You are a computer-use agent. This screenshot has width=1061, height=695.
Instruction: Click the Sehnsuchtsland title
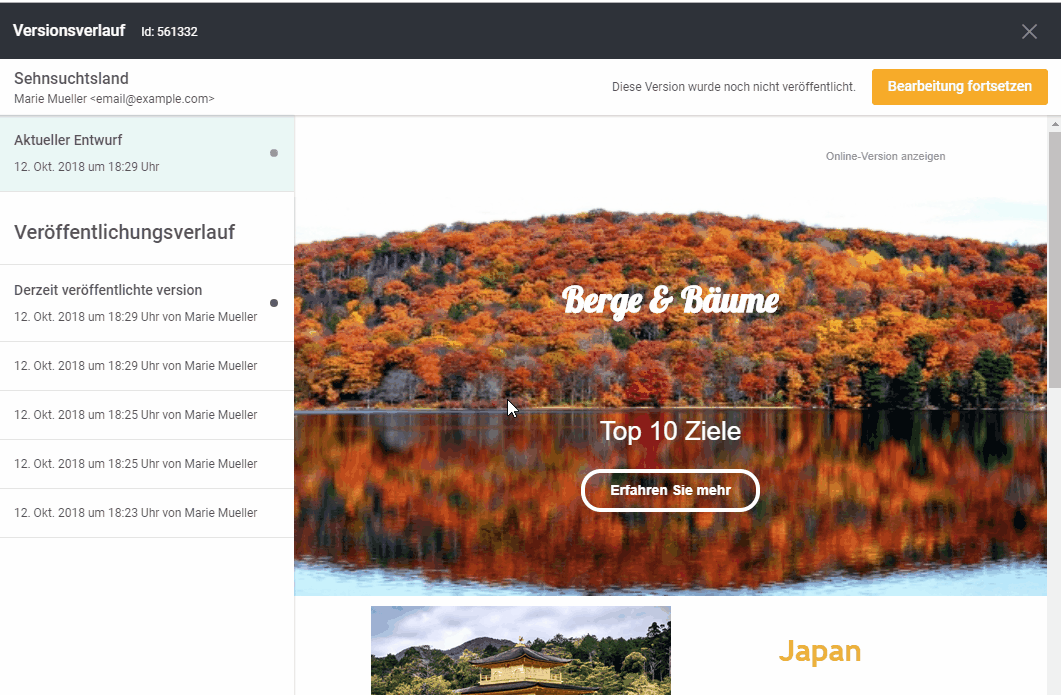pyautogui.click(x=71, y=79)
